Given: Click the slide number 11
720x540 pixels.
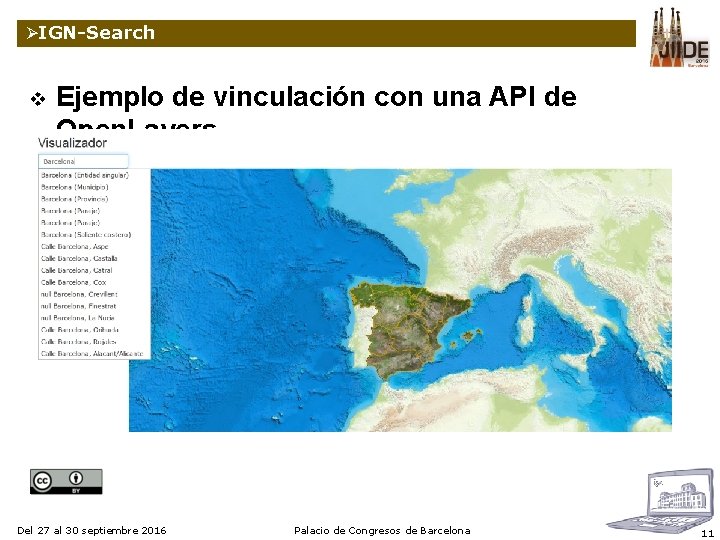Looking at the screenshot, I should click(708, 533).
